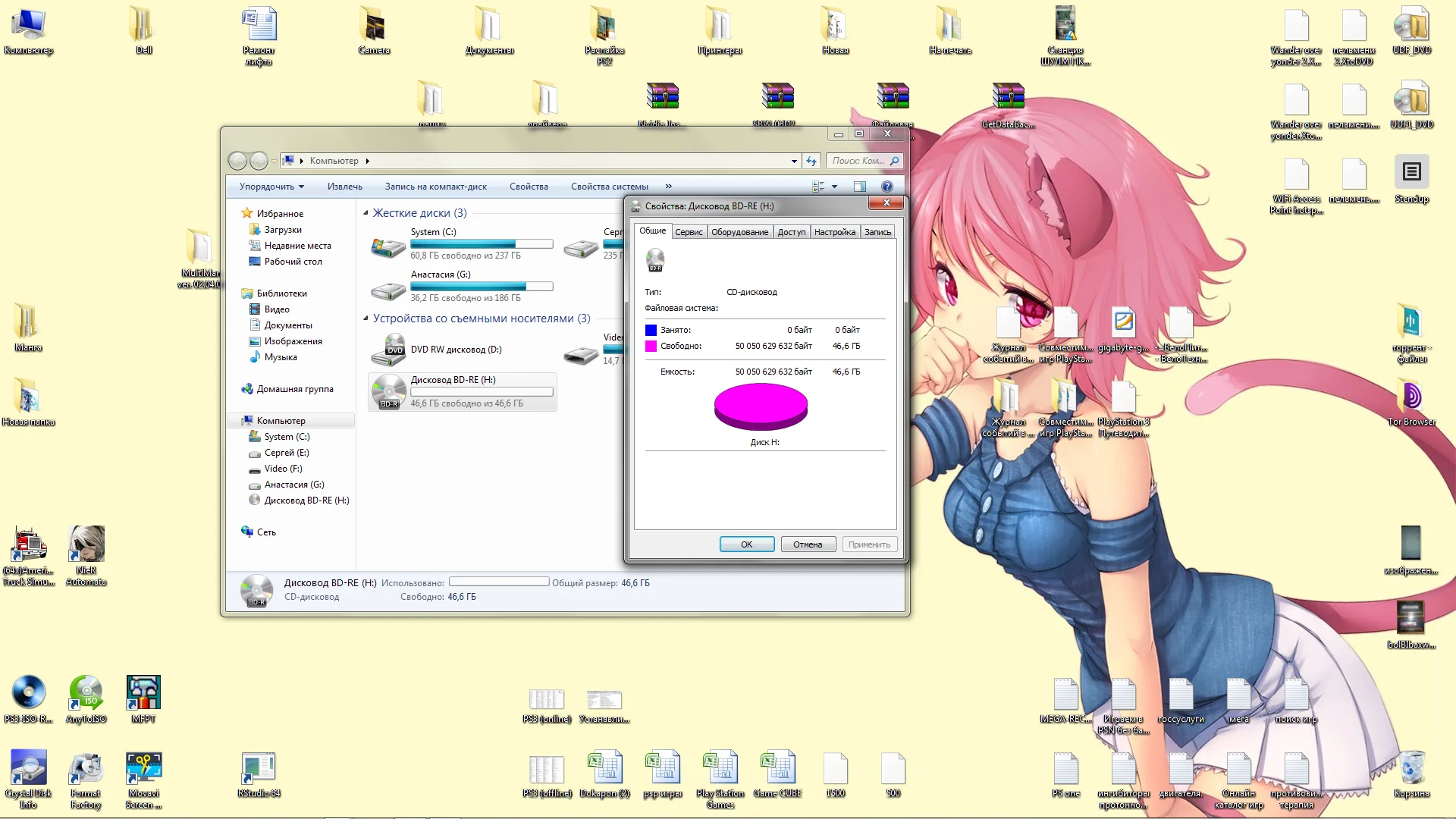This screenshot has height=819, width=1456.
Task: Switch to the Запись tab
Action: (877, 232)
